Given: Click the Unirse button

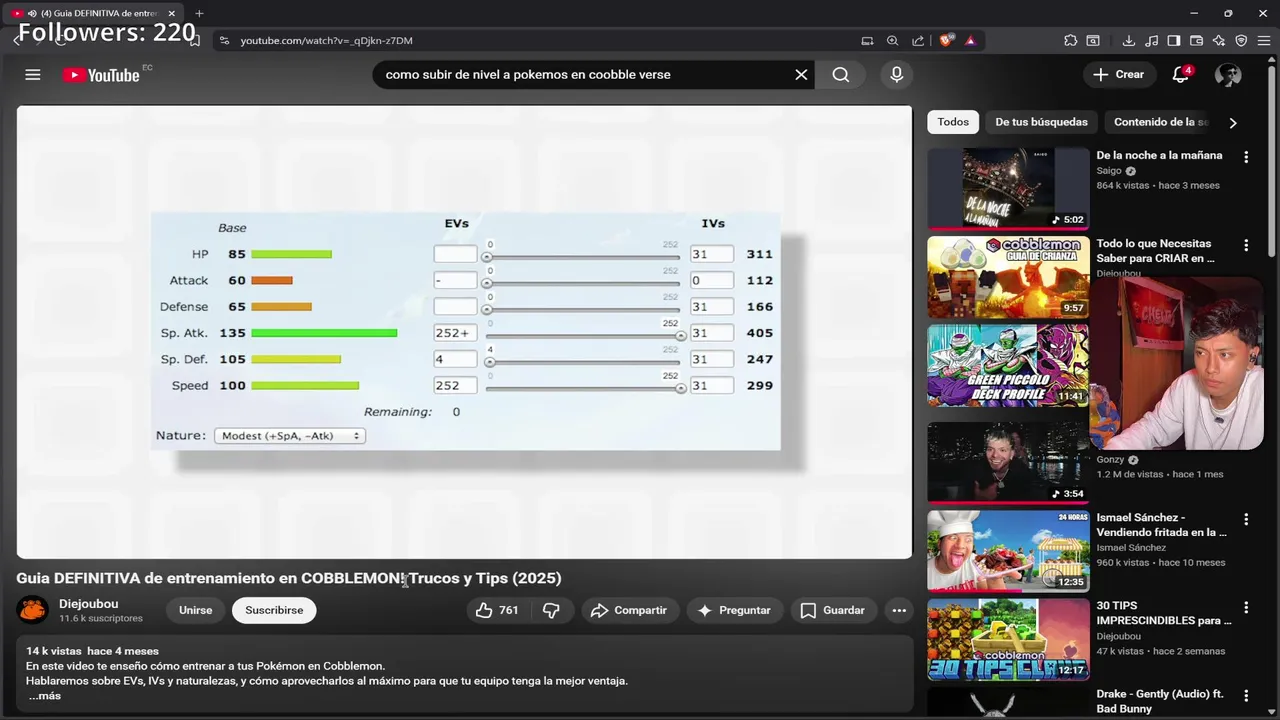Looking at the screenshot, I should pos(195,610).
